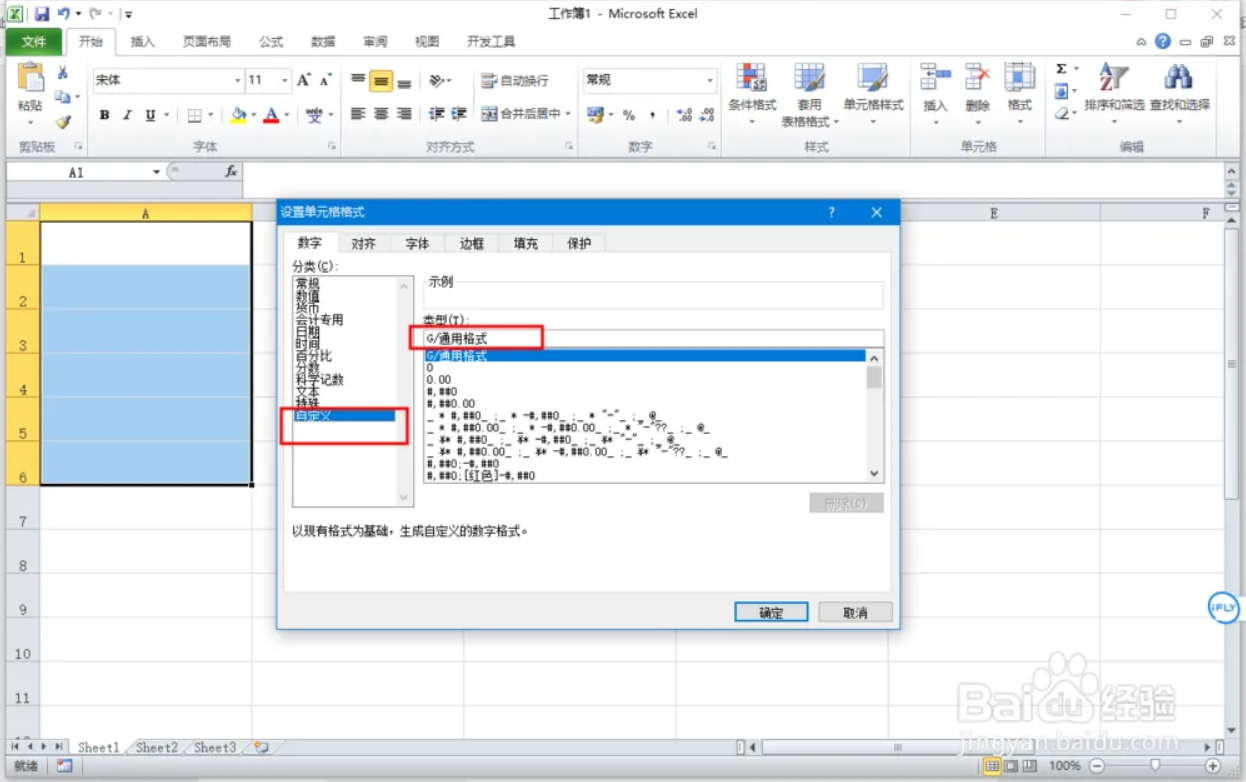Viewport: 1246px width, 782px height.
Task: Toggle Bold formatting
Action: coord(105,115)
